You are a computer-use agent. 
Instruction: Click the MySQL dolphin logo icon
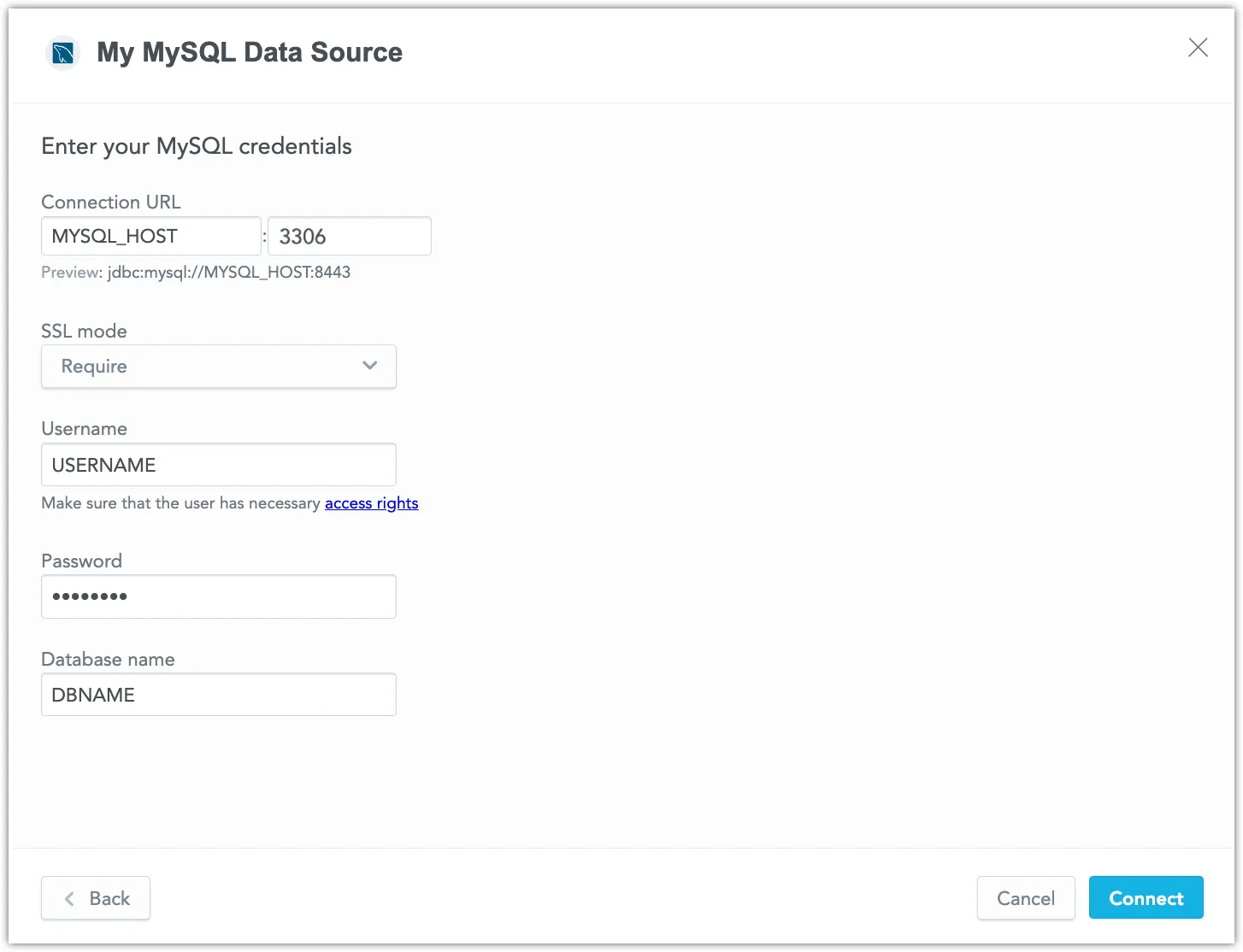coord(62,52)
